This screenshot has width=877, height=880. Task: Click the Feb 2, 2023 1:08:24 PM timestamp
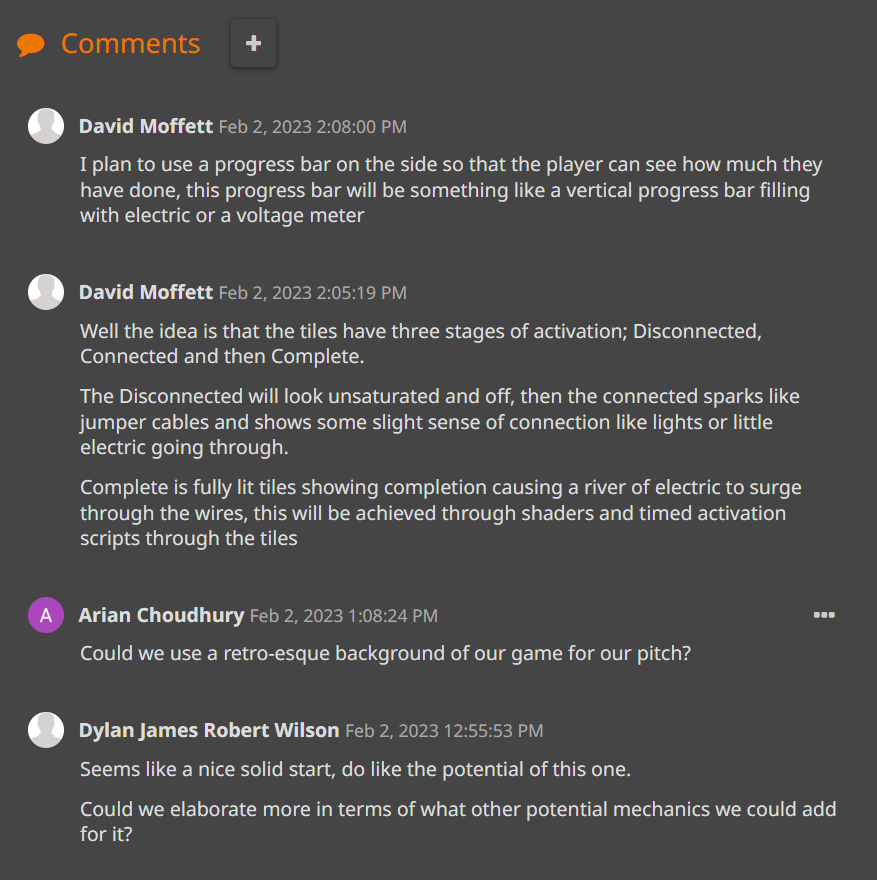tap(344, 616)
